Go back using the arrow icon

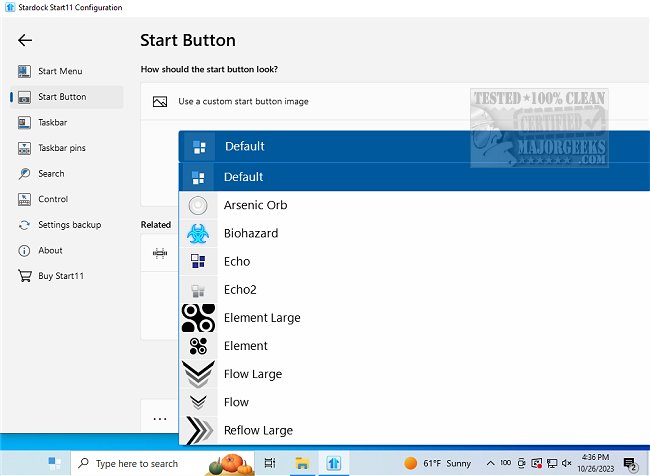pyautogui.click(x=25, y=40)
